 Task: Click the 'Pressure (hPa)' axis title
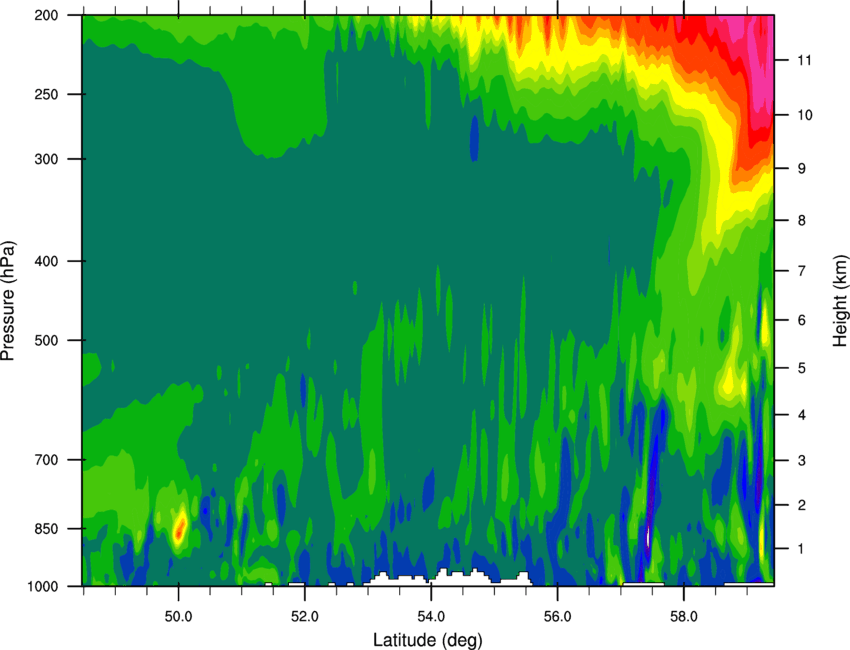(x=8, y=300)
